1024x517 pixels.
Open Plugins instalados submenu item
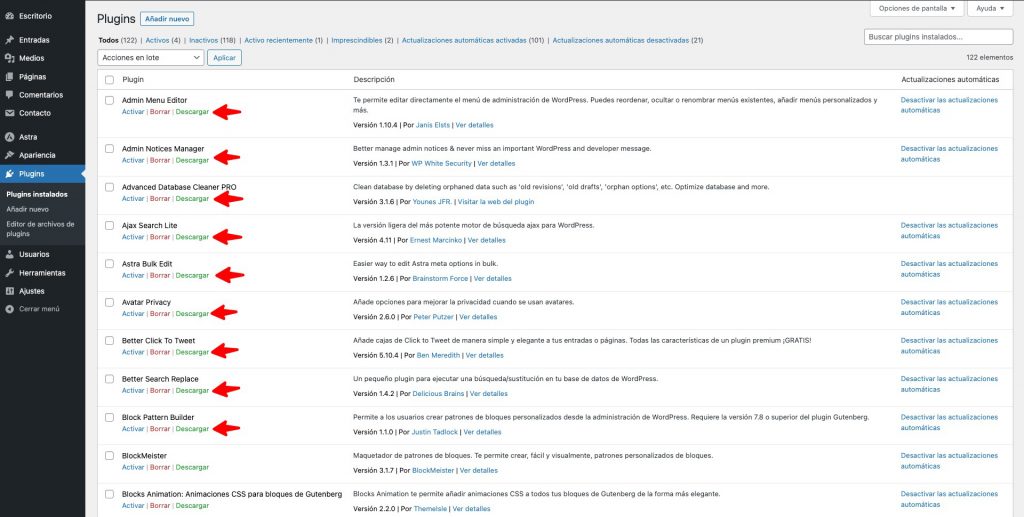[37, 195]
